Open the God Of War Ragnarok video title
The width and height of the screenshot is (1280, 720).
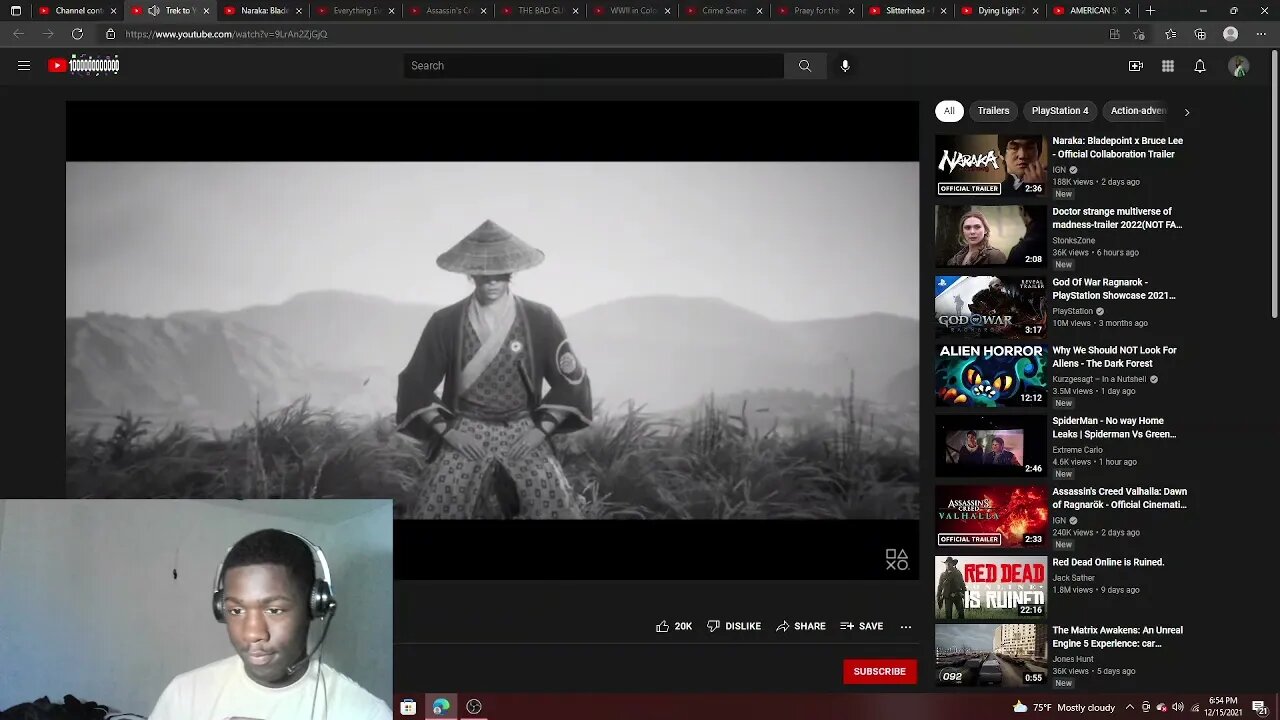point(1114,289)
